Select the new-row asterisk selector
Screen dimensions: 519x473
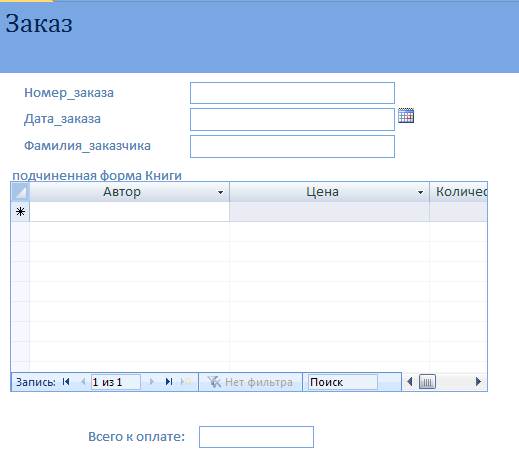coord(20,212)
